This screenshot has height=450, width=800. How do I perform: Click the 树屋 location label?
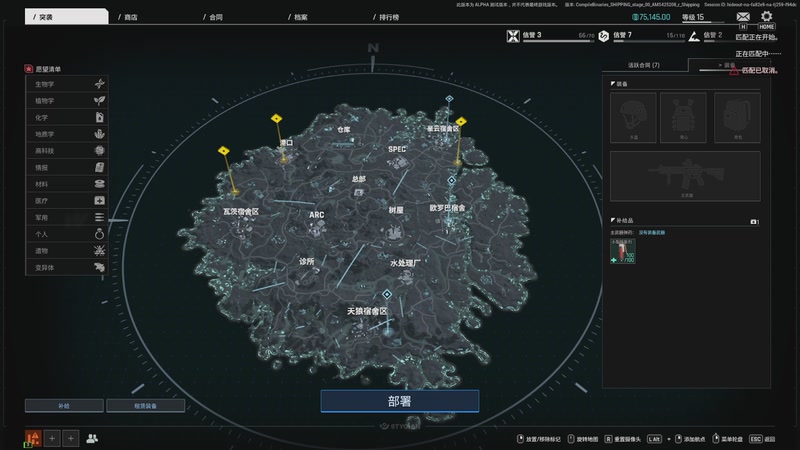click(x=396, y=210)
